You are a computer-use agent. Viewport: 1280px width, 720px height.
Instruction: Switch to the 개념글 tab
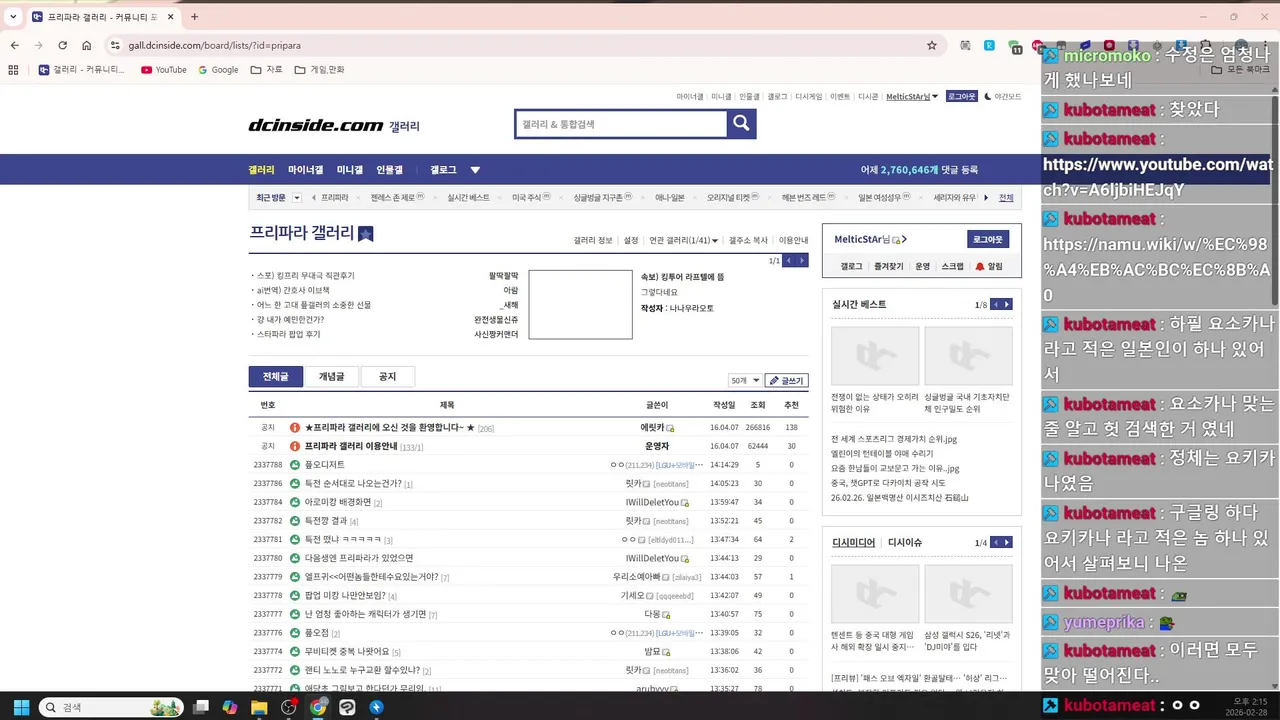click(331, 377)
